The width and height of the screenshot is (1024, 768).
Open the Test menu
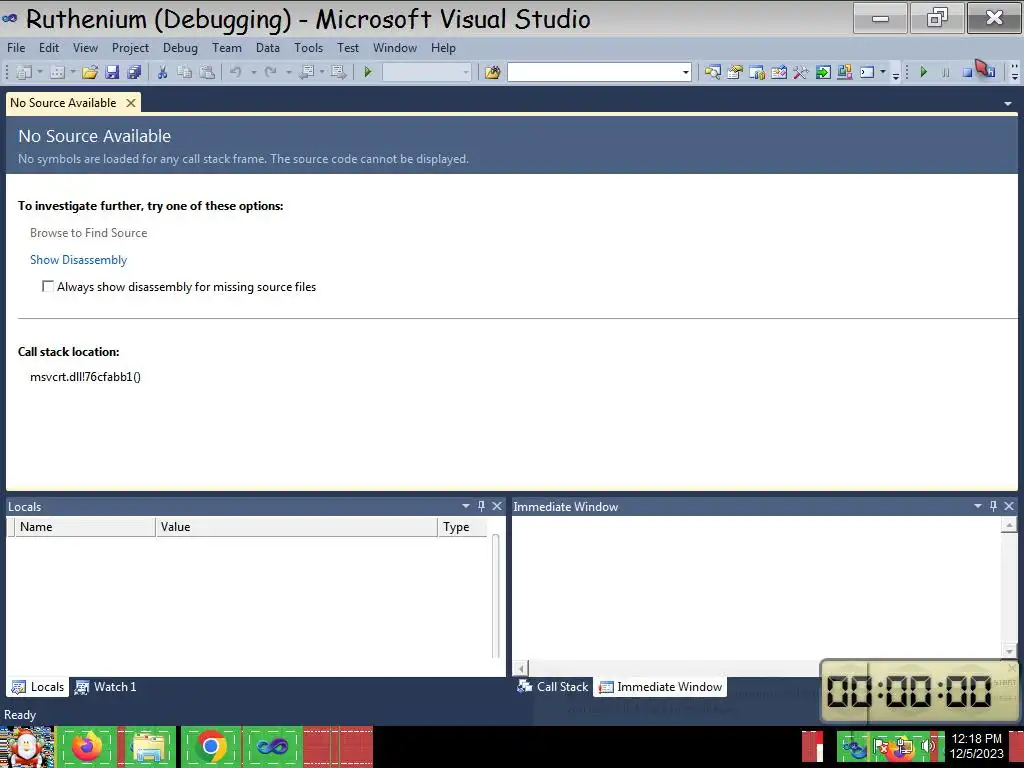tap(348, 48)
